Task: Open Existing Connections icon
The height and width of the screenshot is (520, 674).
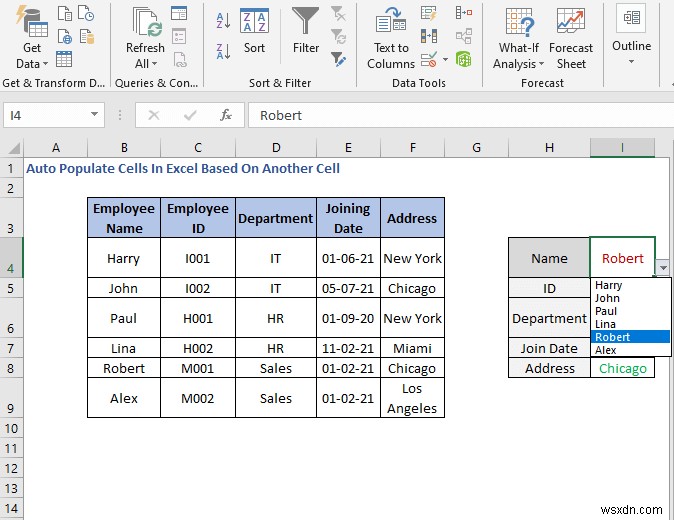Action: [86, 37]
